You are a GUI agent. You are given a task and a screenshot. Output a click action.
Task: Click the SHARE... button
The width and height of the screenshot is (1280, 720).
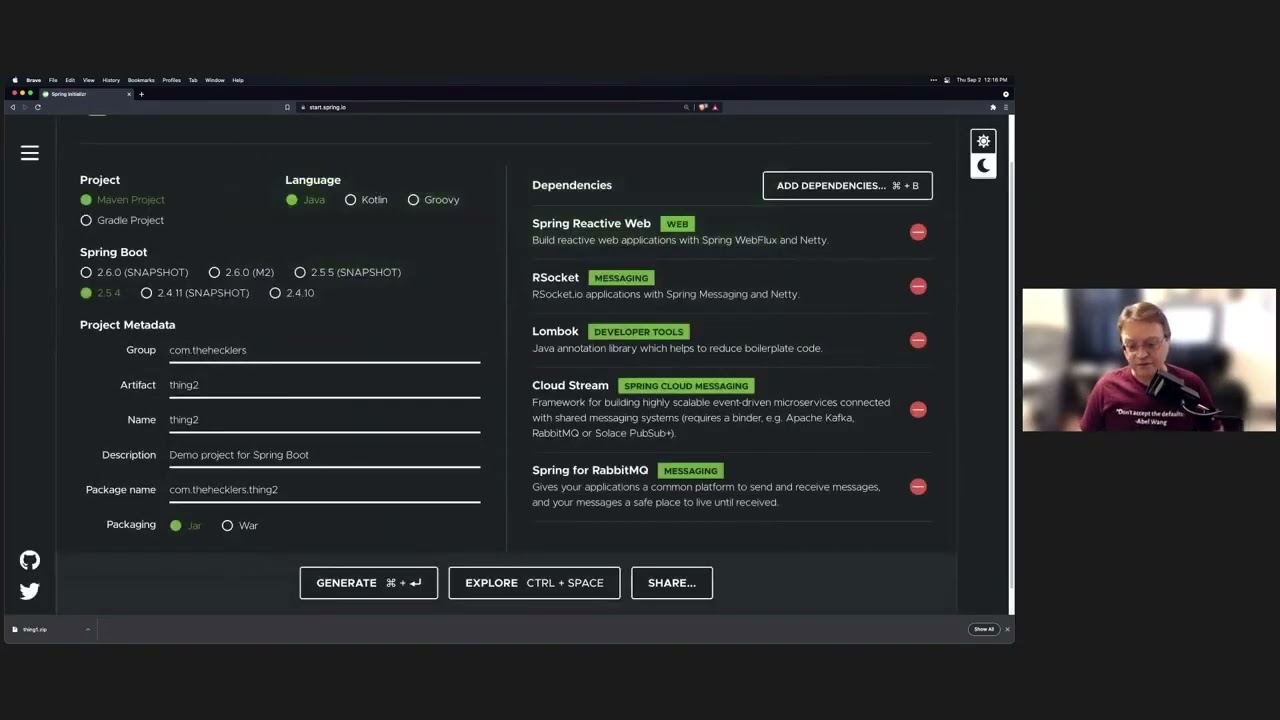coord(672,583)
